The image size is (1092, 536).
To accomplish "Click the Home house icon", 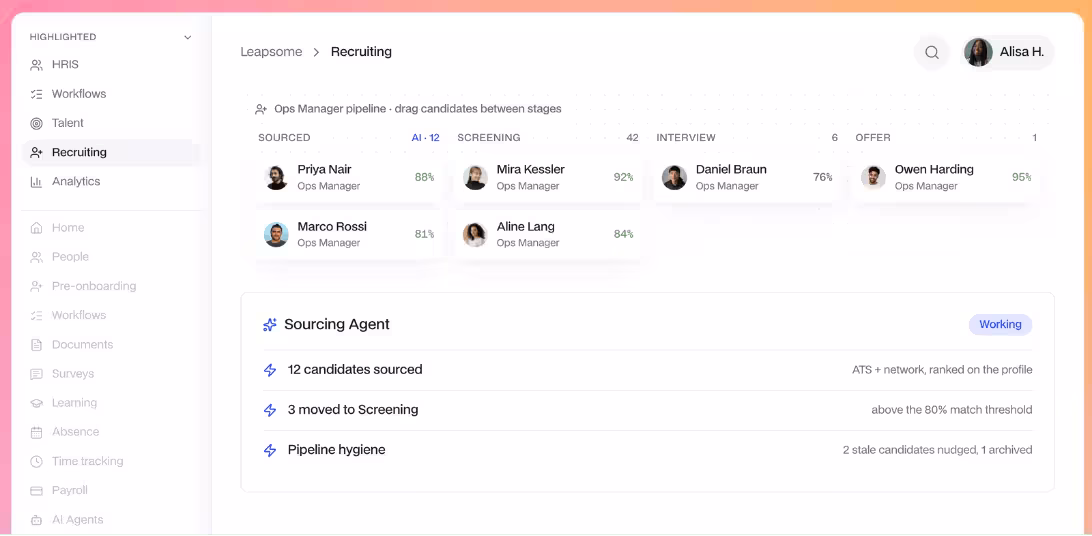I will click(37, 228).
